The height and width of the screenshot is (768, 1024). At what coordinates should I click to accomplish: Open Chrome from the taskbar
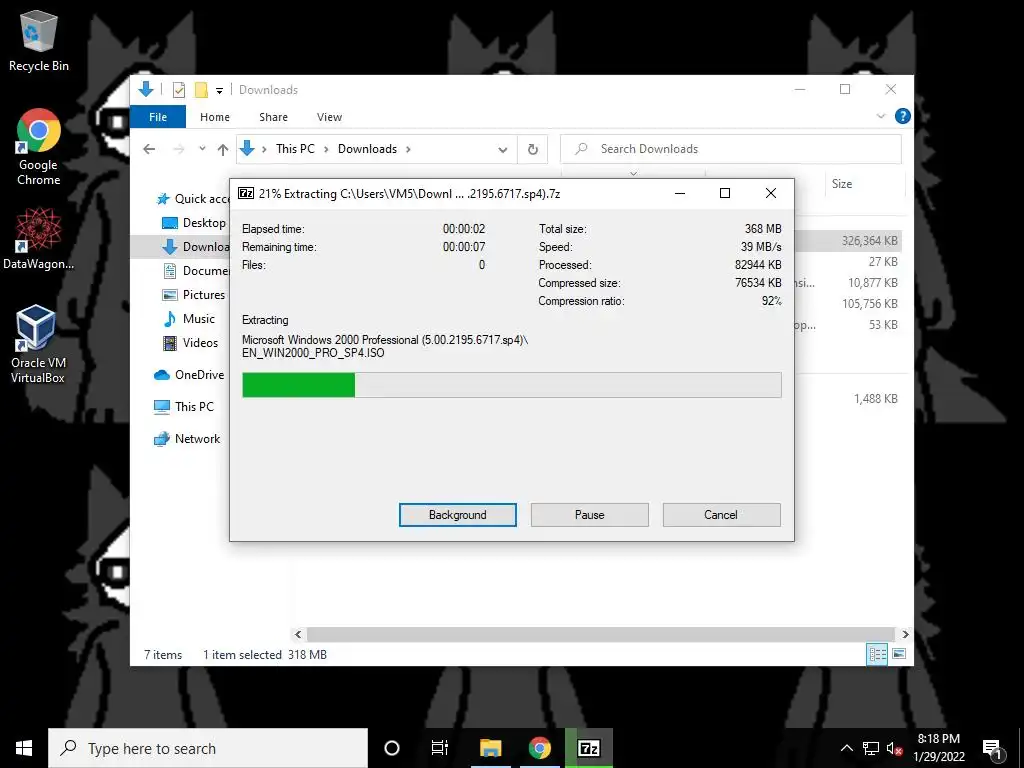[539, 748]
